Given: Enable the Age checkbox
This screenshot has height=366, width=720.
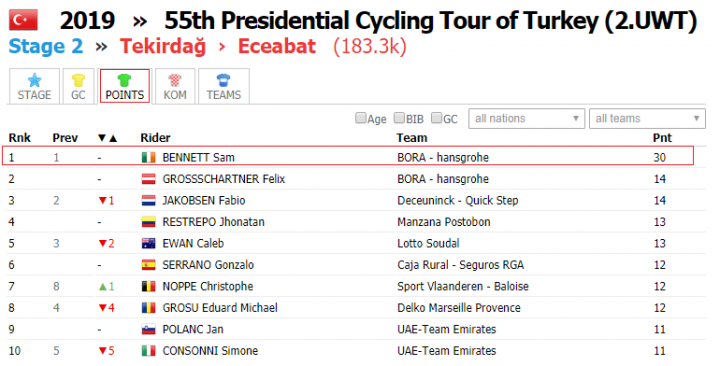Looking at the screenshot, I should pyautogui.click(x=360, y=118).
